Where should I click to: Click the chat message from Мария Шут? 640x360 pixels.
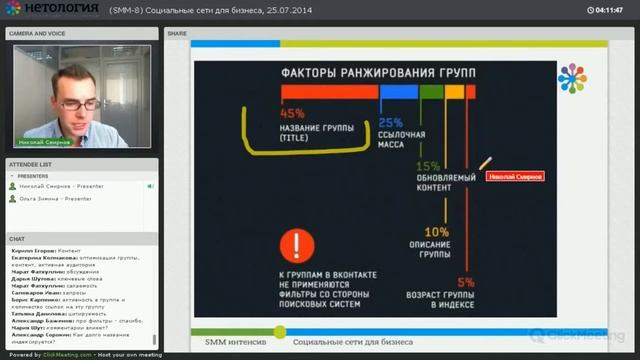(x=60, y=328)
